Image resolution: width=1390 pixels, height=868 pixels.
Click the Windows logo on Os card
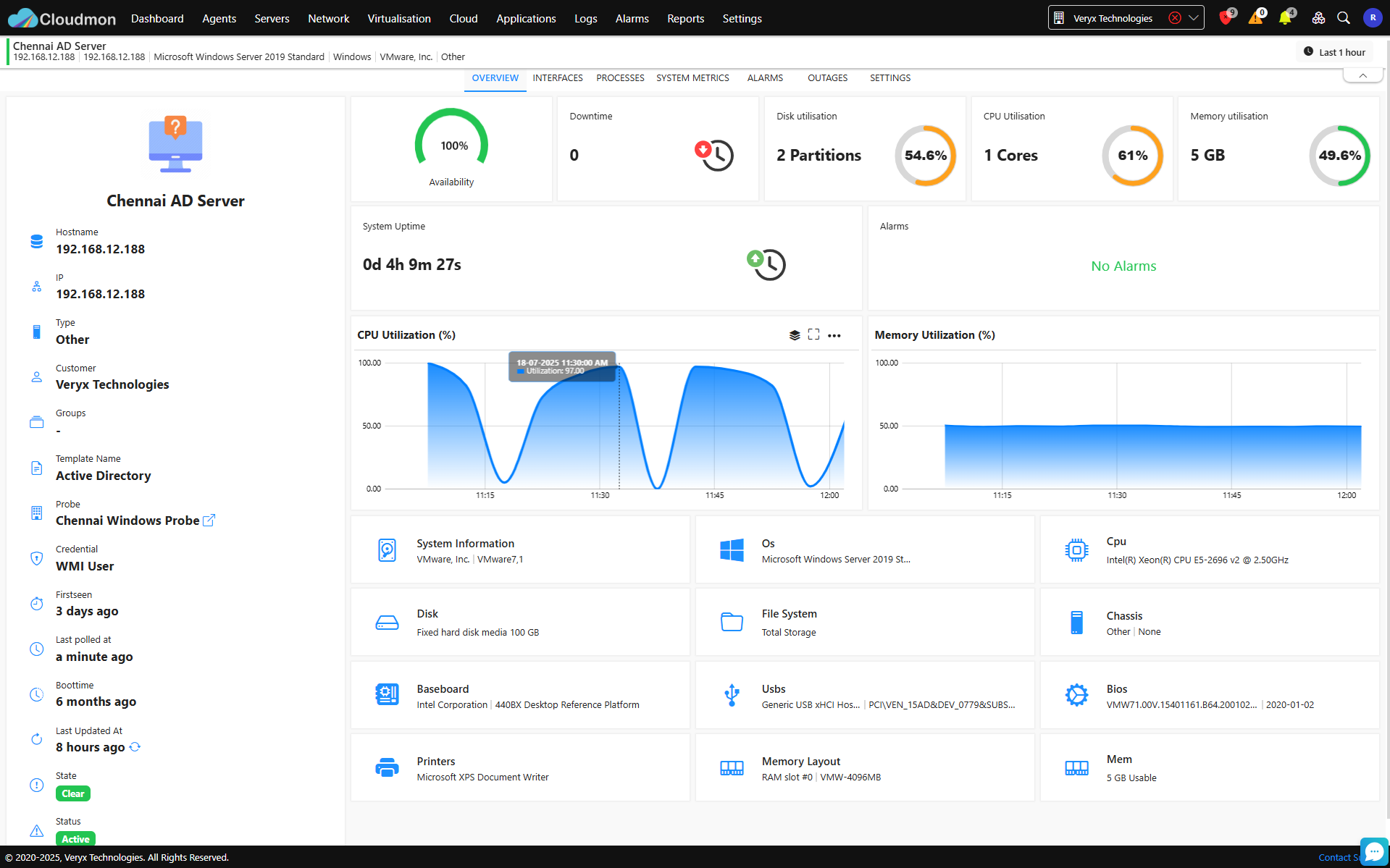732,550
